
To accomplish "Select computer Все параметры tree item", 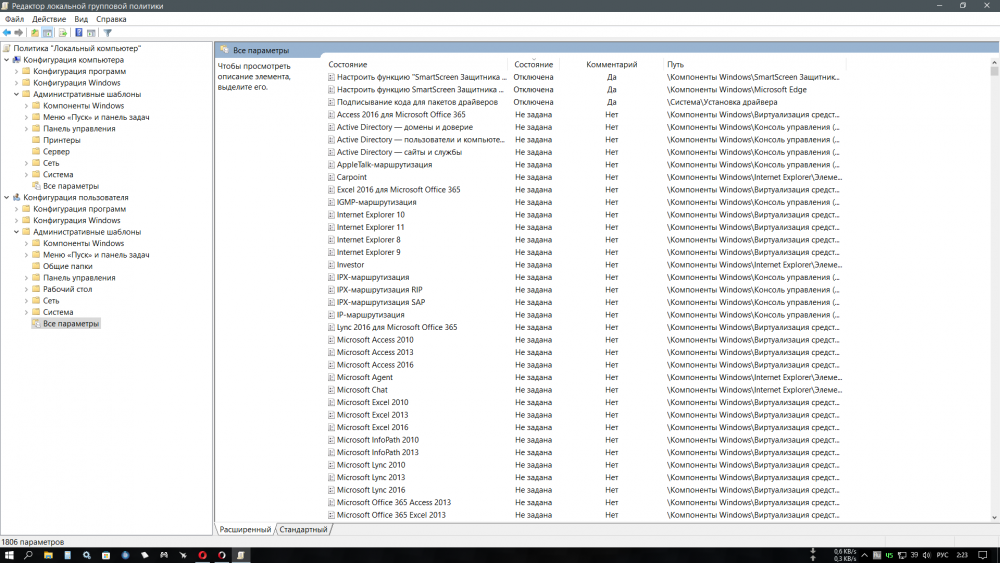I will tap(71, 186).
